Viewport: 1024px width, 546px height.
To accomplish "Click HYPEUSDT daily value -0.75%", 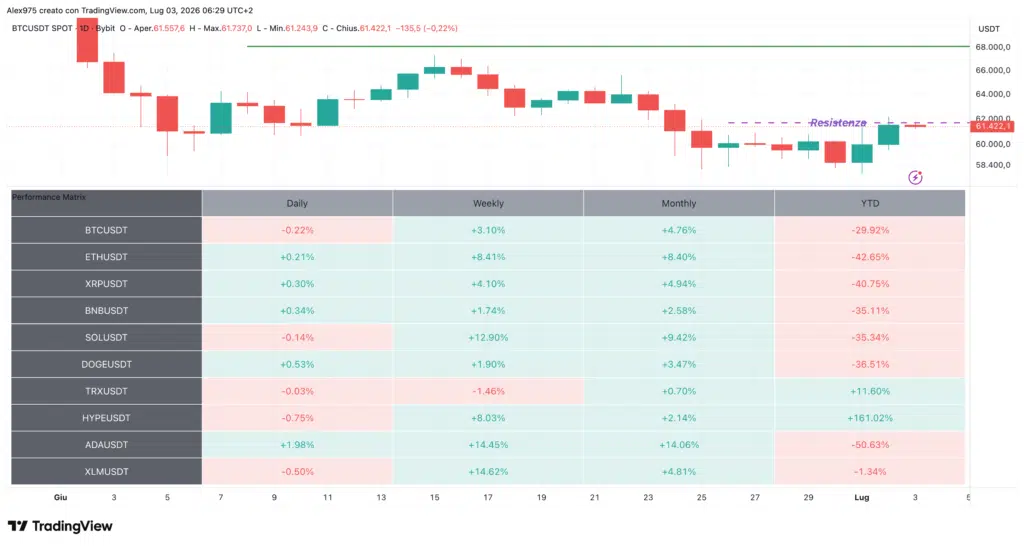I will point(297,417).
